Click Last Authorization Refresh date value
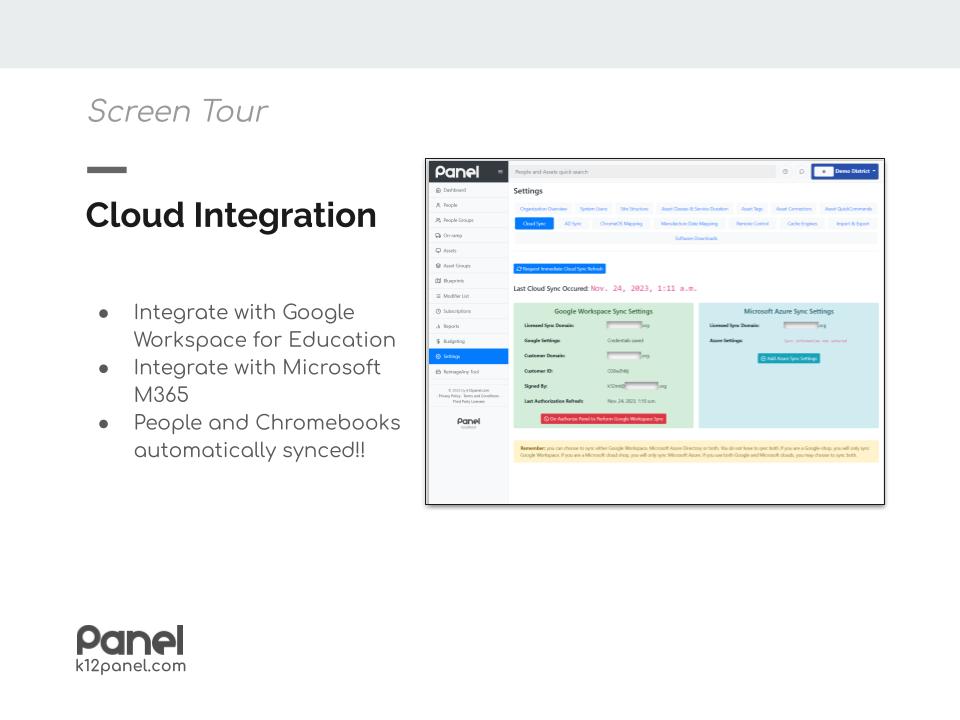Viewport: 960px width, 720px height. point(631,401)
